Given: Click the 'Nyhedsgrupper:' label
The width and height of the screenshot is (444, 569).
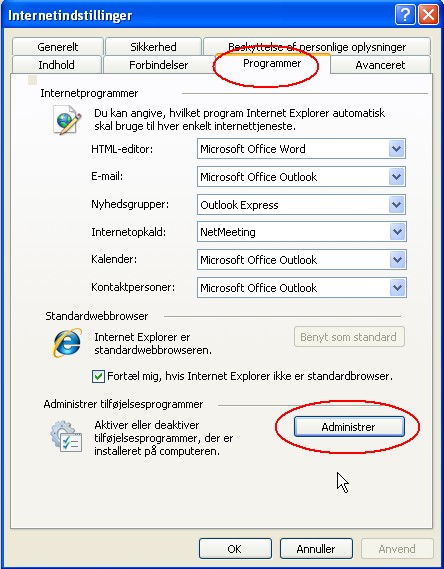Looking at the screenshot, I should click(x=130, y=204).
